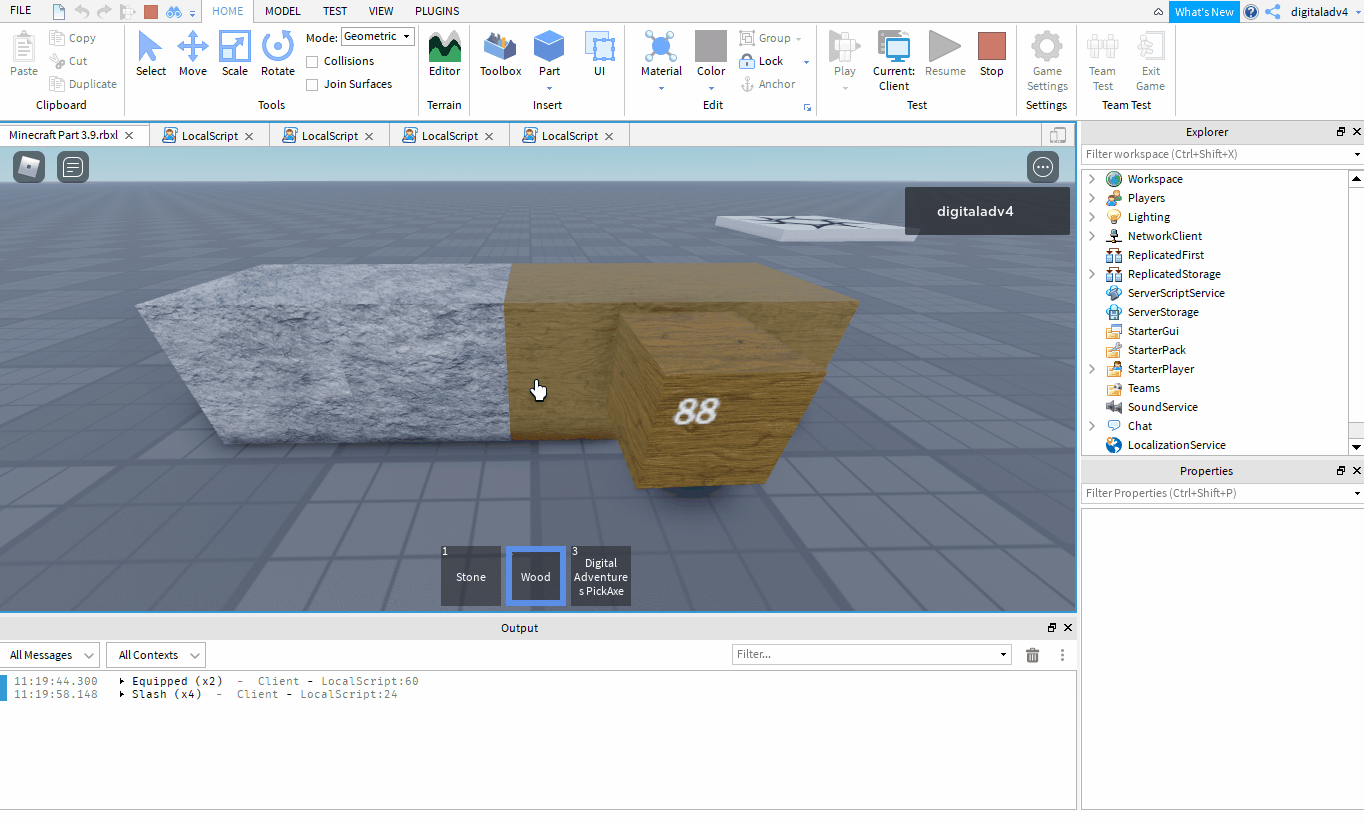
Task: Select ServerScriptService in Explorer
Action: tap(1175, 293)
